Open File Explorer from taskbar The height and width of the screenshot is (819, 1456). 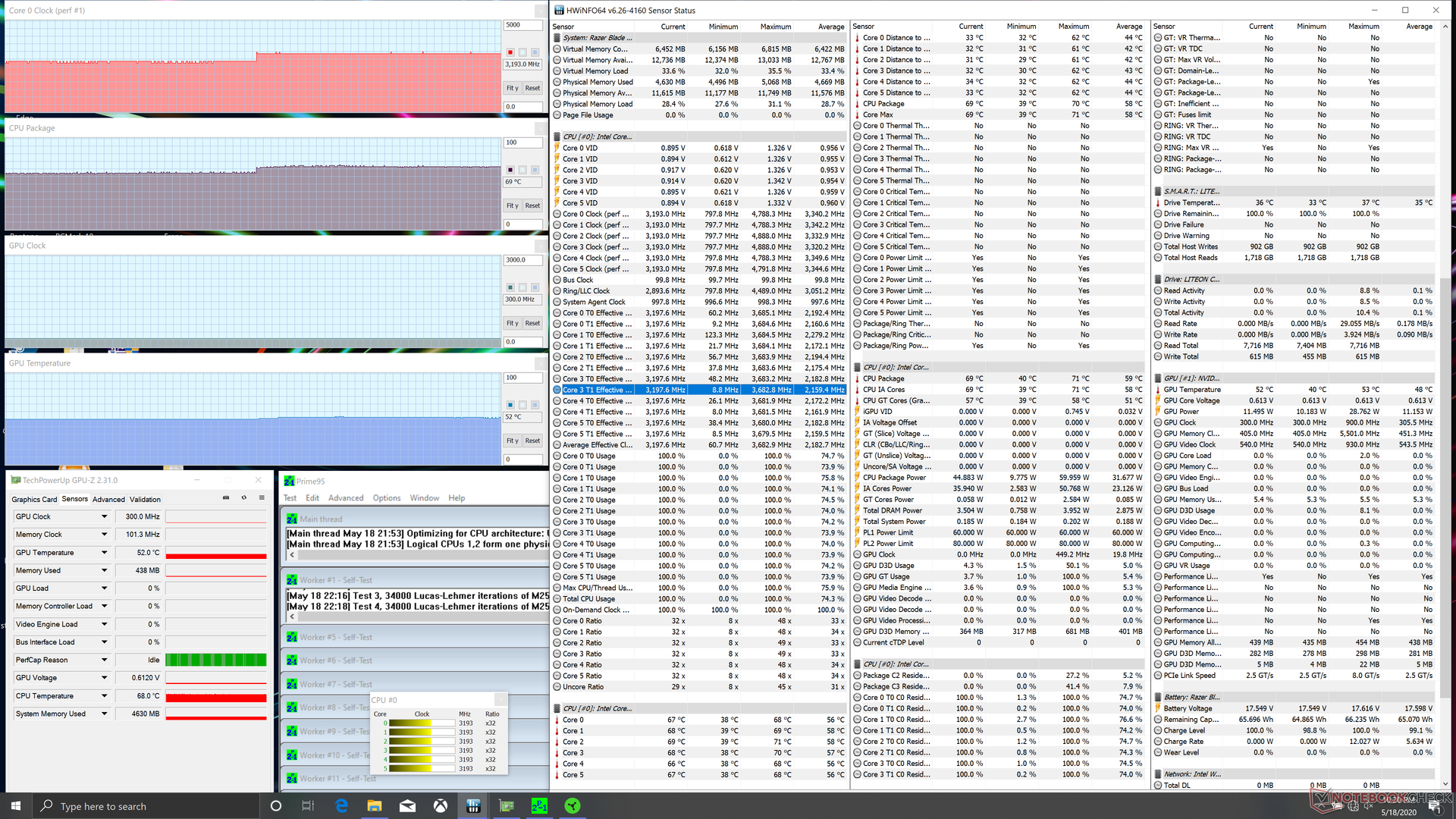click(375, 805)
